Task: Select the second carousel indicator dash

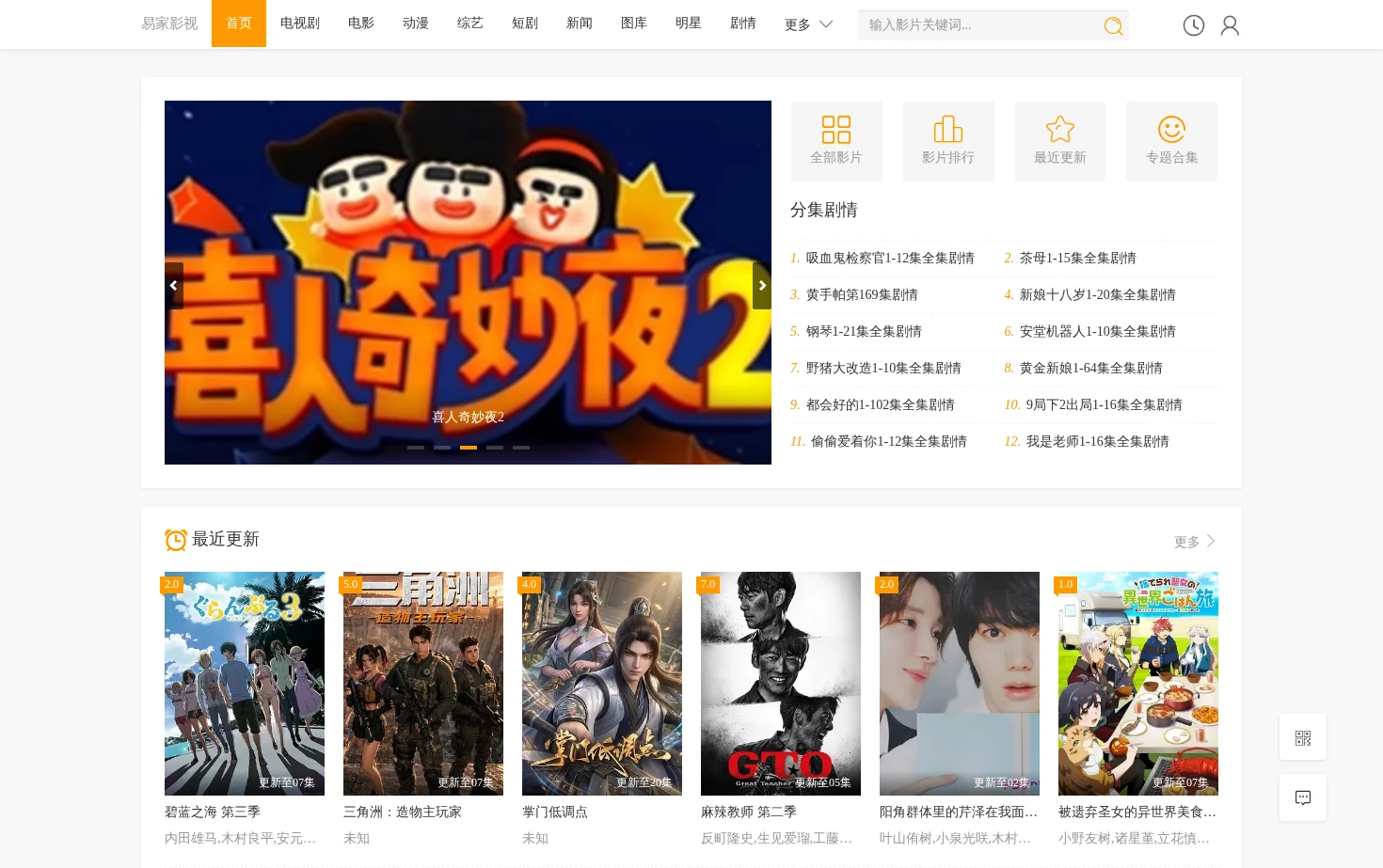Action: point(442,448)
